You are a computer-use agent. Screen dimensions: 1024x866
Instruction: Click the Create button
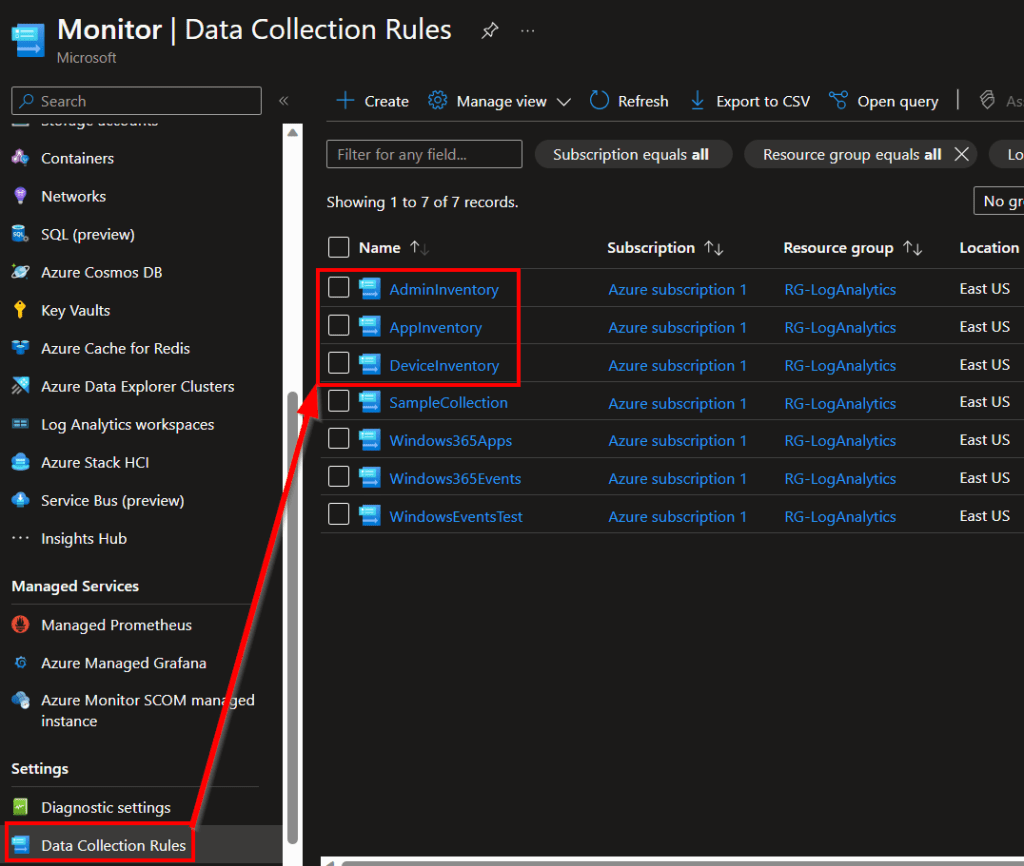[372, 101]
